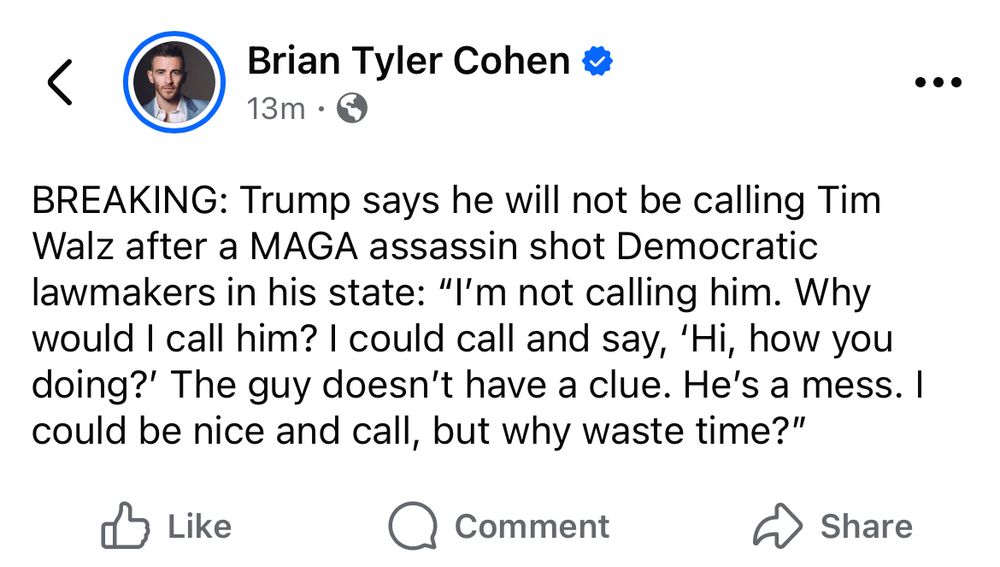This screenshot has height=567, width=1000.
Task: Click the Comment text label
Action: (532, 527)
